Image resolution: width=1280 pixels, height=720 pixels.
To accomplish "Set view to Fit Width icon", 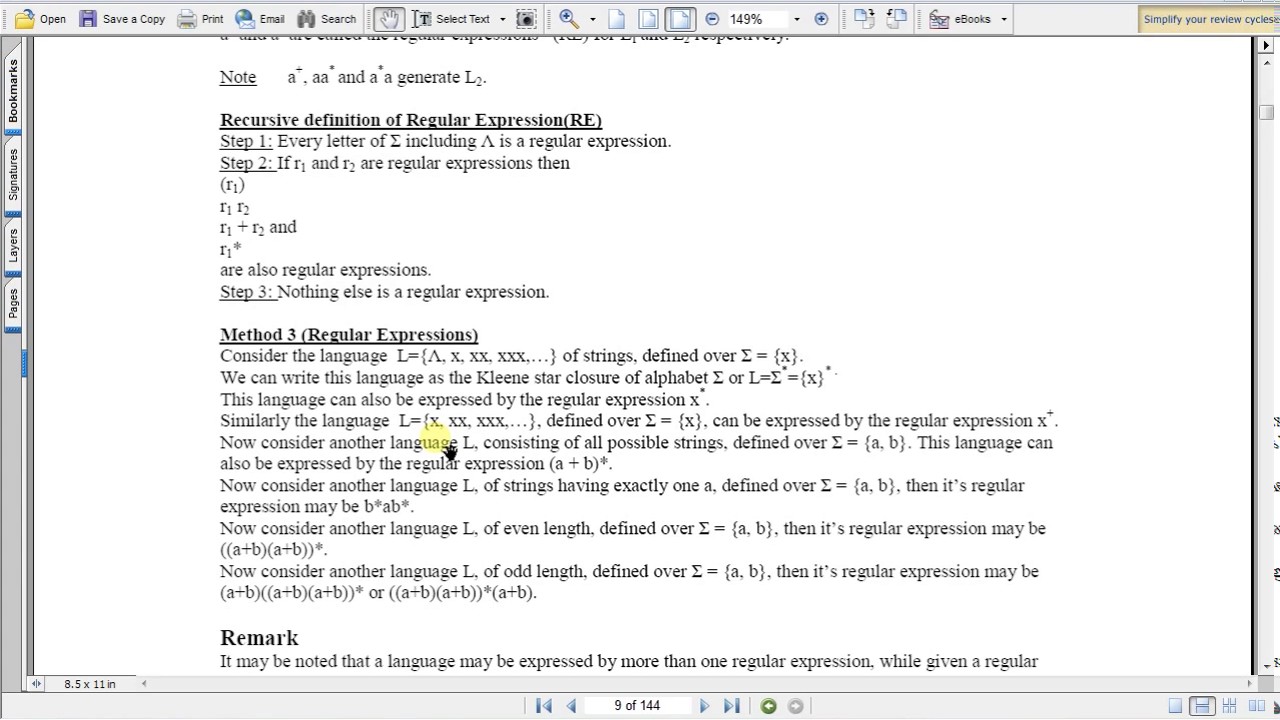I will [x=680, y=19].
